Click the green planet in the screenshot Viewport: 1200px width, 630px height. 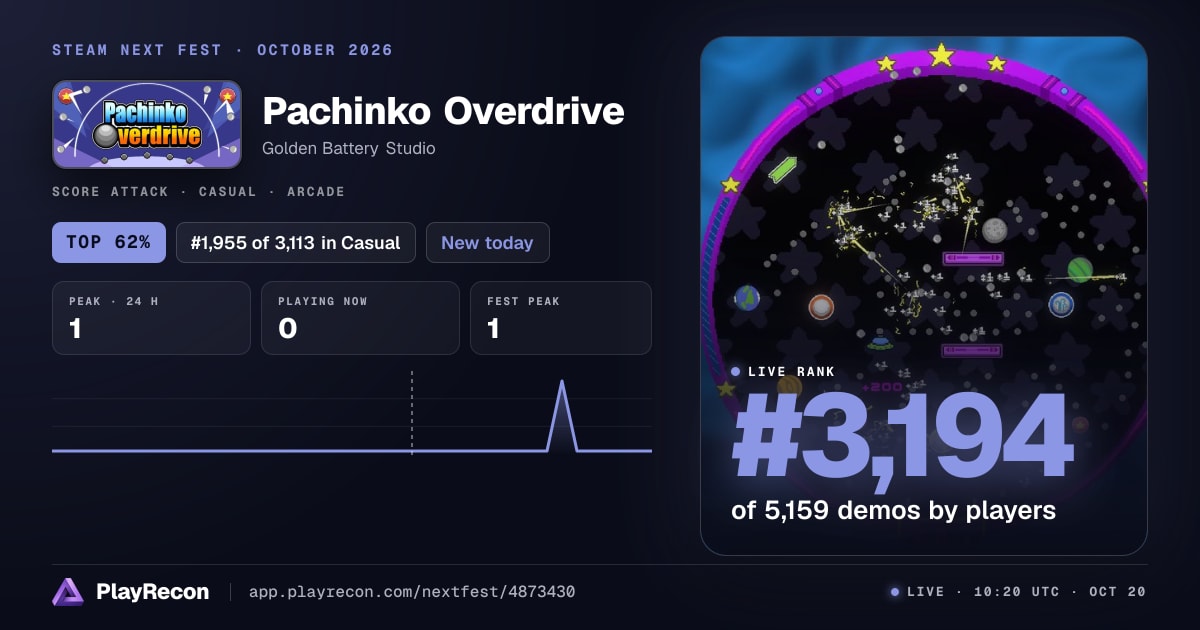[x=1080, y=270]
